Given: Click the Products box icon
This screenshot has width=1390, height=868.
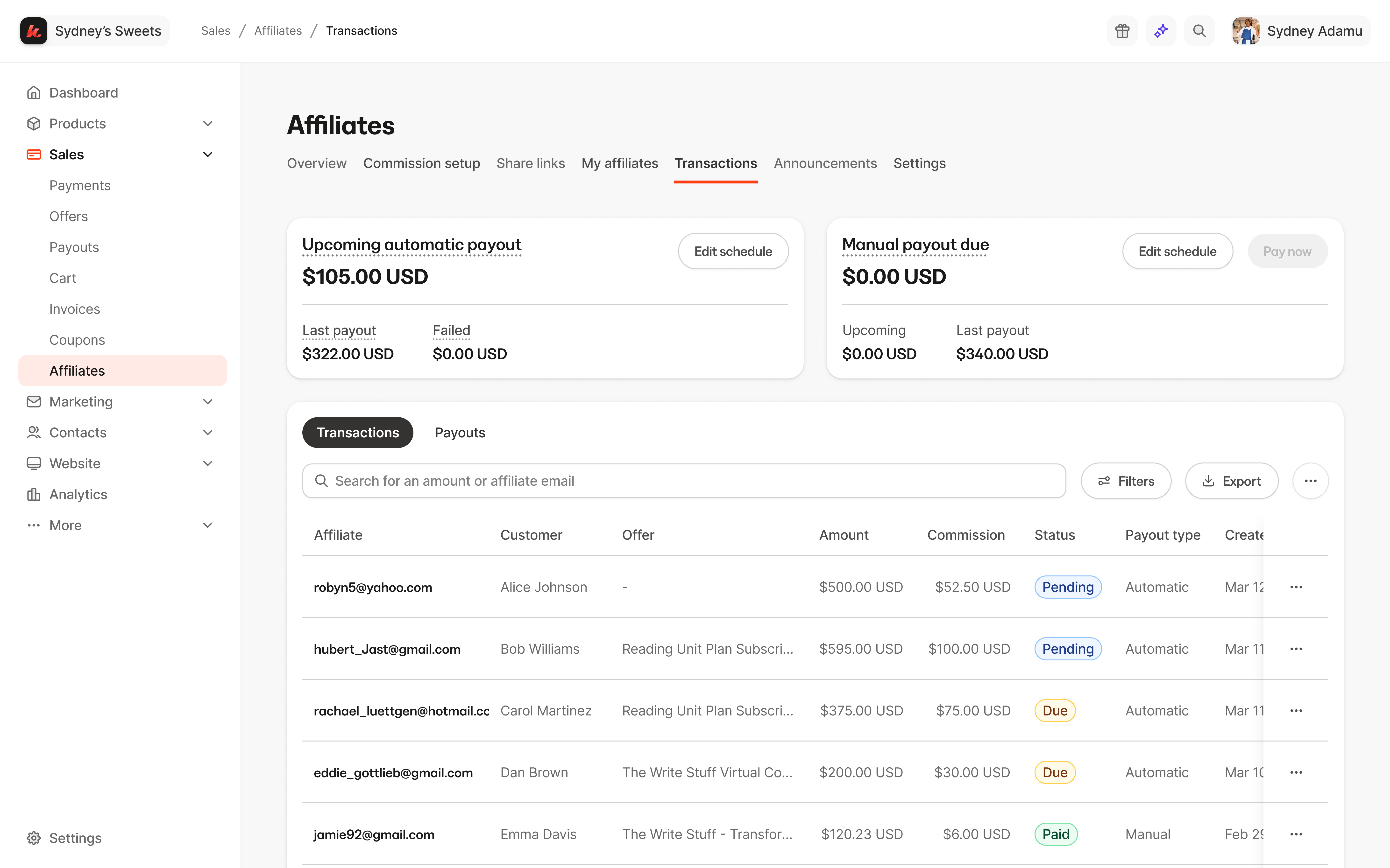Looking at the screenshot, I should click(34, 123).
